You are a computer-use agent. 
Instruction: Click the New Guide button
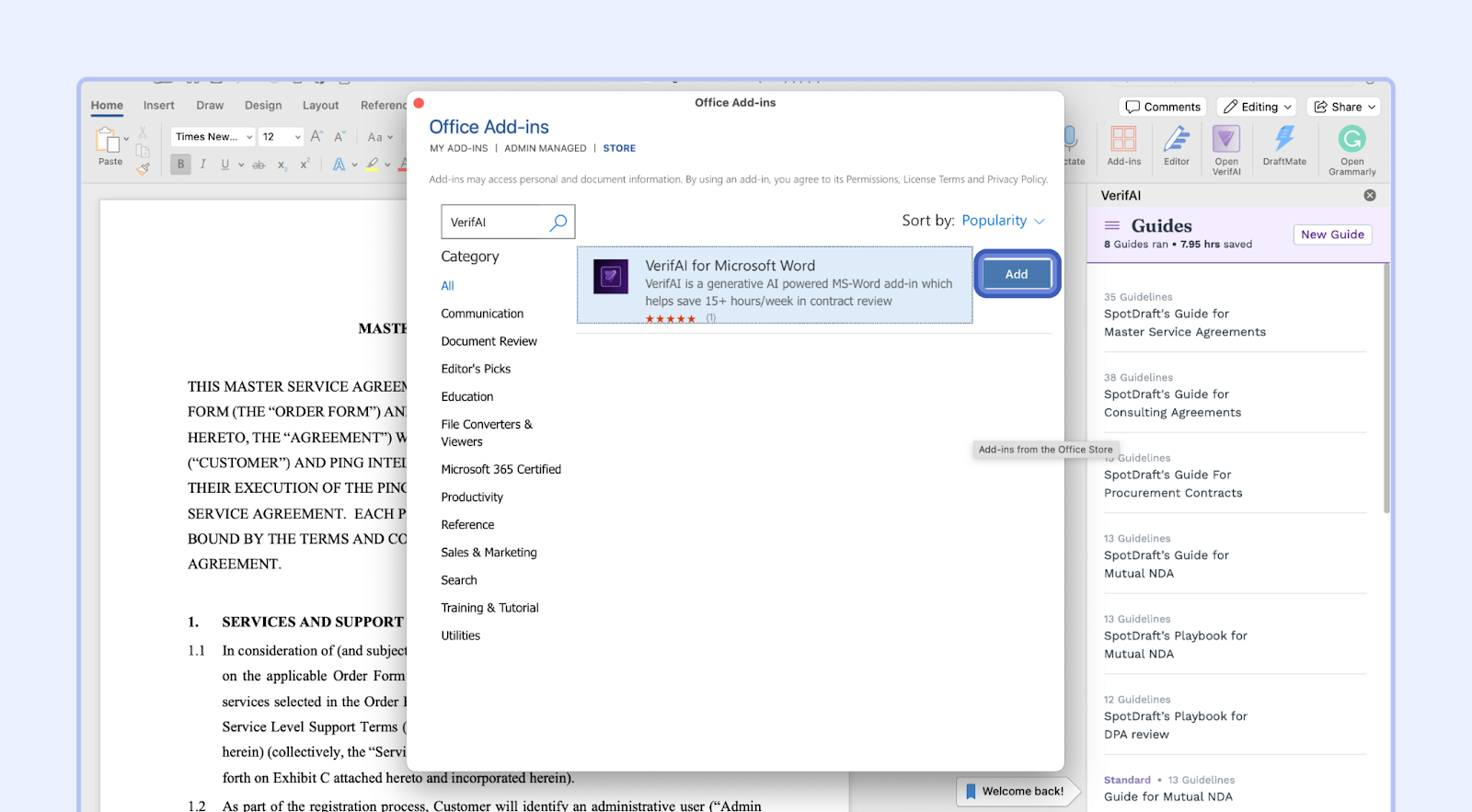point(1332,234)
